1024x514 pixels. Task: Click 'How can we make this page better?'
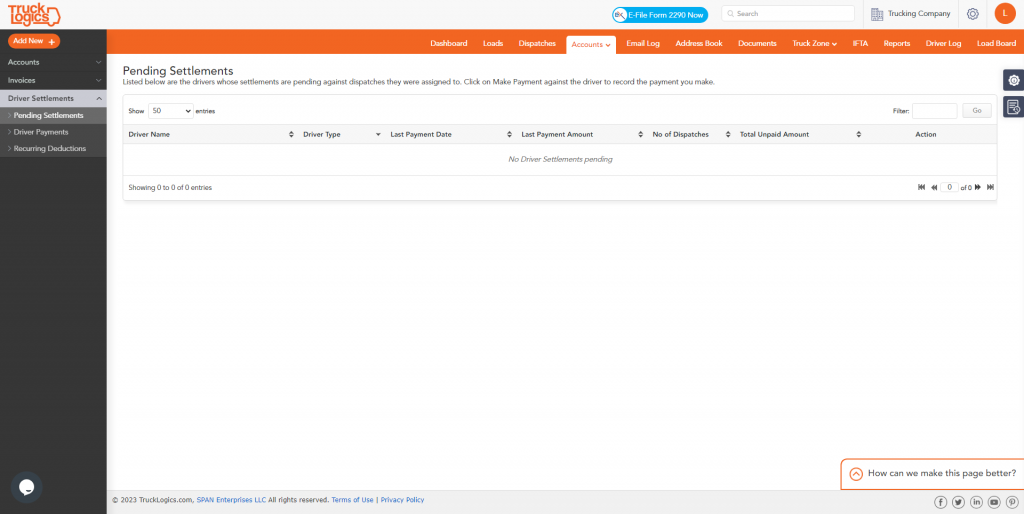coord(942,474)
